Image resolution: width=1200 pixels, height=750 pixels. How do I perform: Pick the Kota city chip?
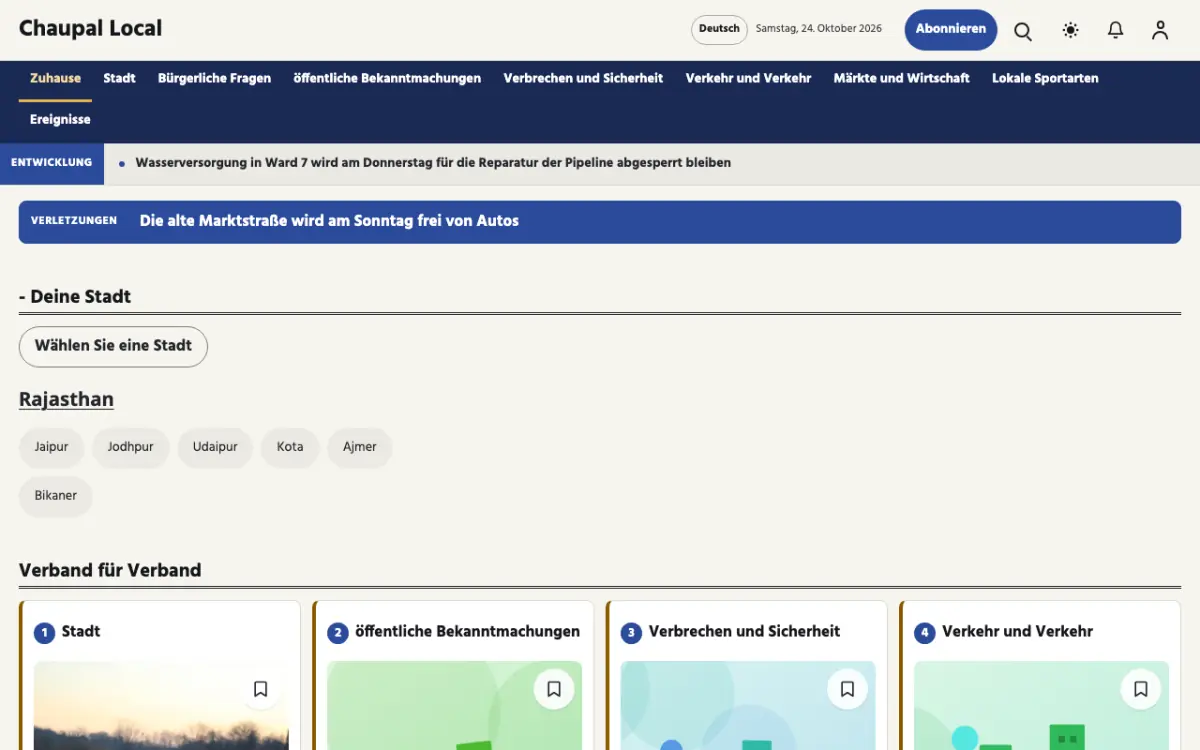click(290, 447)
